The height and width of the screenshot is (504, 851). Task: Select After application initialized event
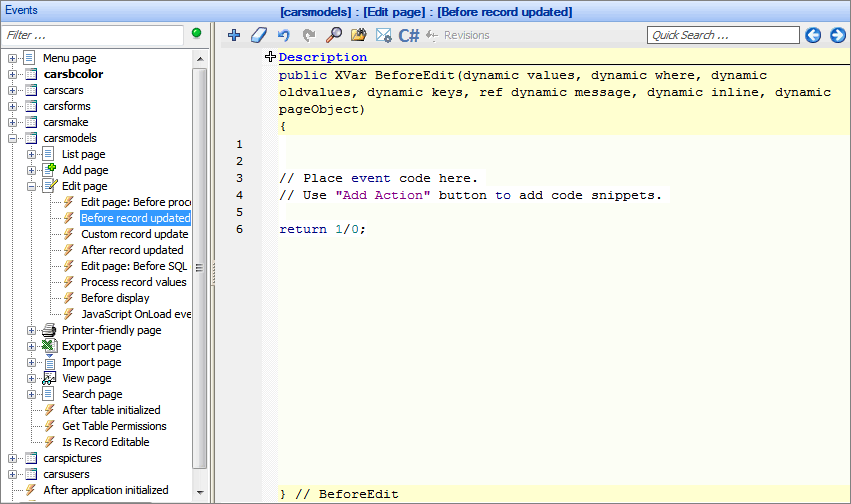[105, 490]
